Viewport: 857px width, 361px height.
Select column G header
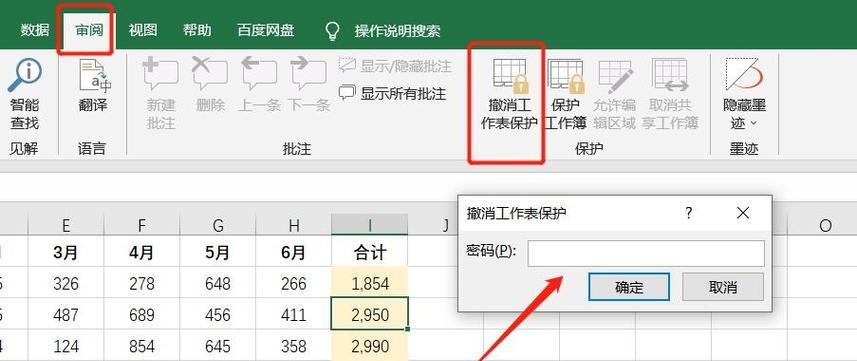(x=218, y=225)
